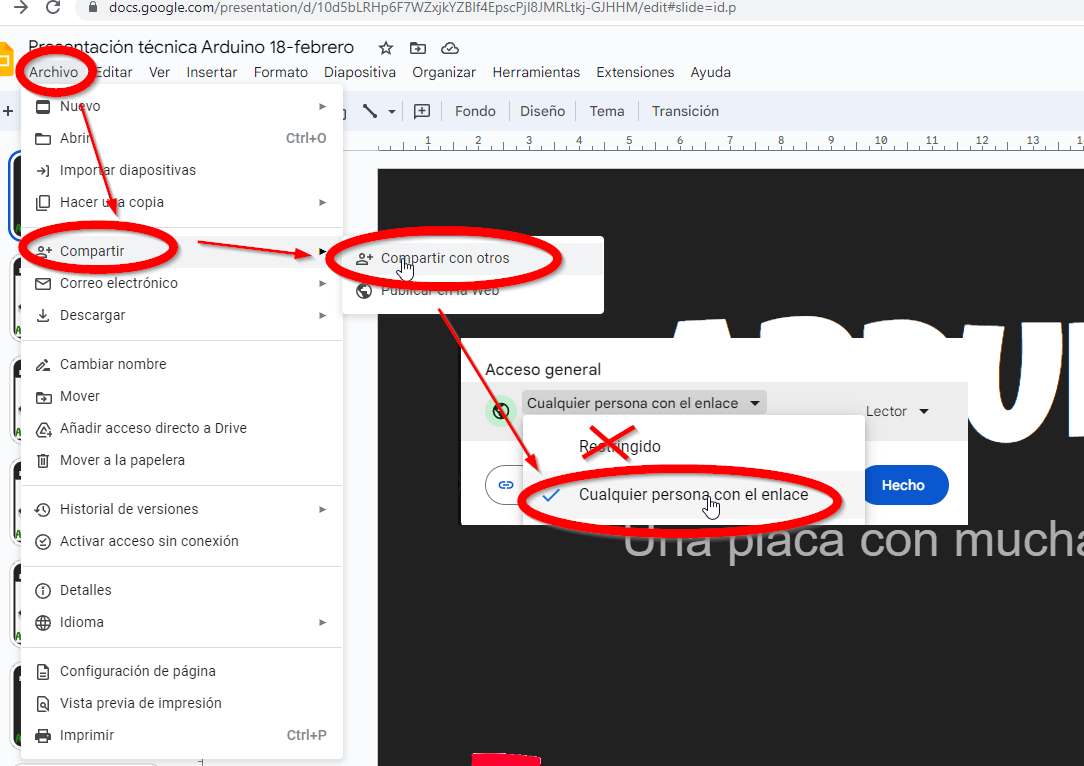Expand the Hacer una copia submenu arrow

[322, 203]
